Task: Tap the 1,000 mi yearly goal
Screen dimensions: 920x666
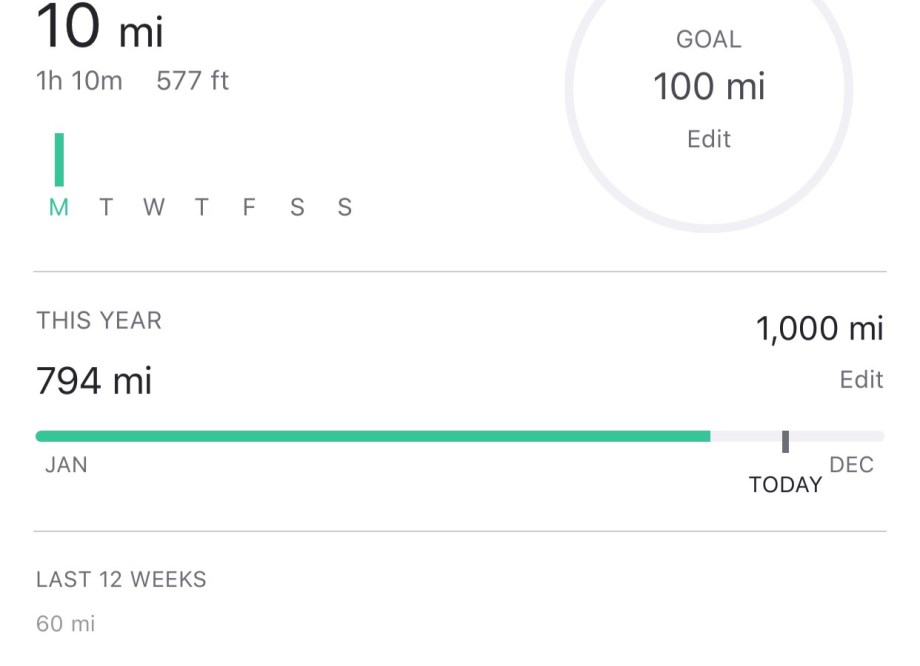Action: point(820,328)
